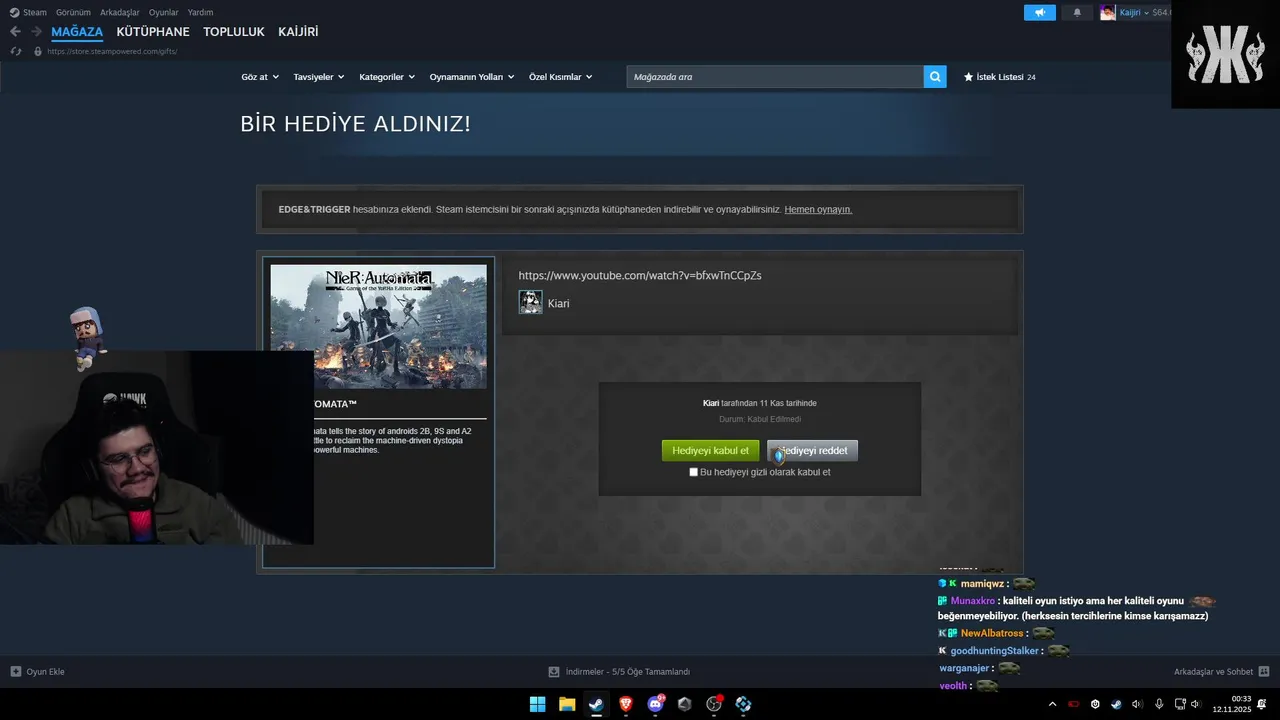Viewport: 1280px width, 720px height.
Task: Click the downloads icon beside İndirmeler
Action: pos(554,671)
